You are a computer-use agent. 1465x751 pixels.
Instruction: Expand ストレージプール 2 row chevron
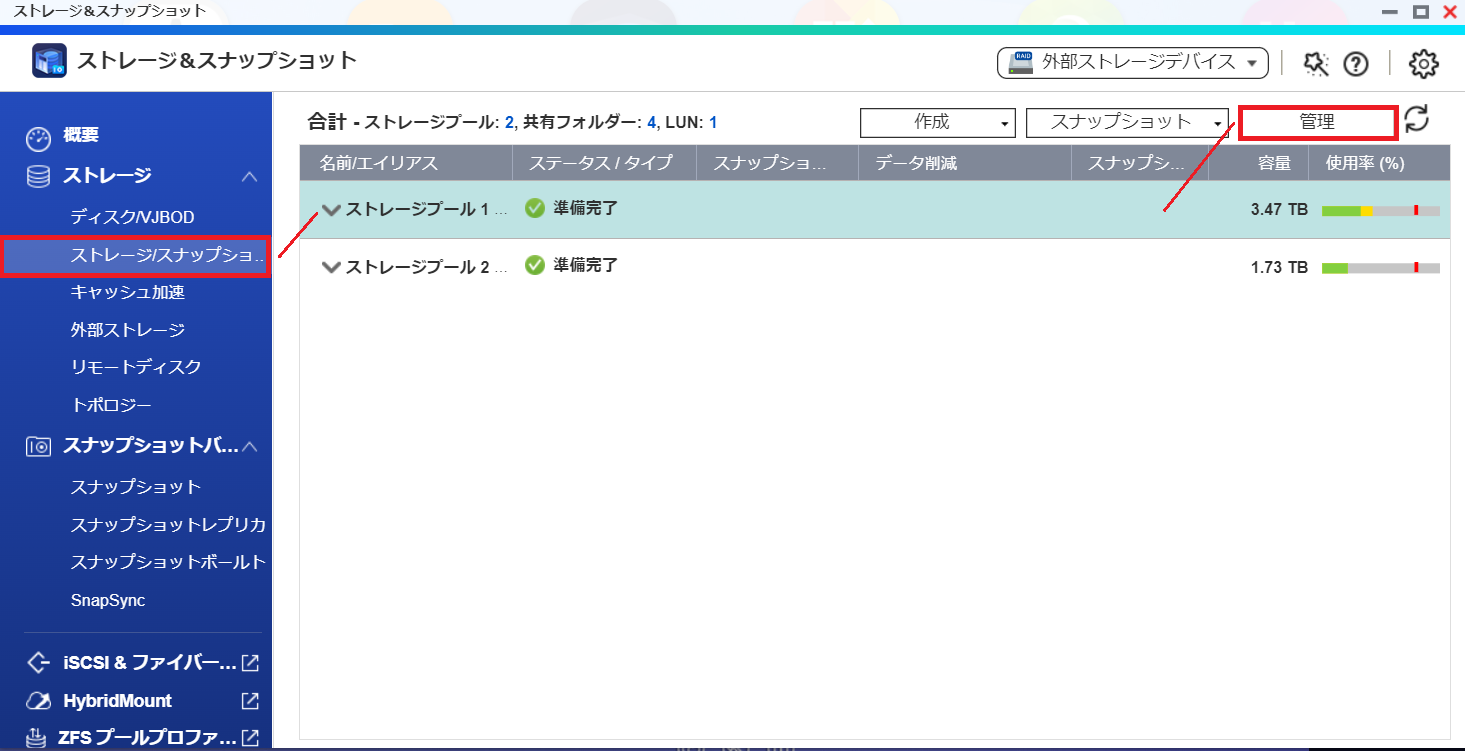pyautogui.click(x=331, y=267)
